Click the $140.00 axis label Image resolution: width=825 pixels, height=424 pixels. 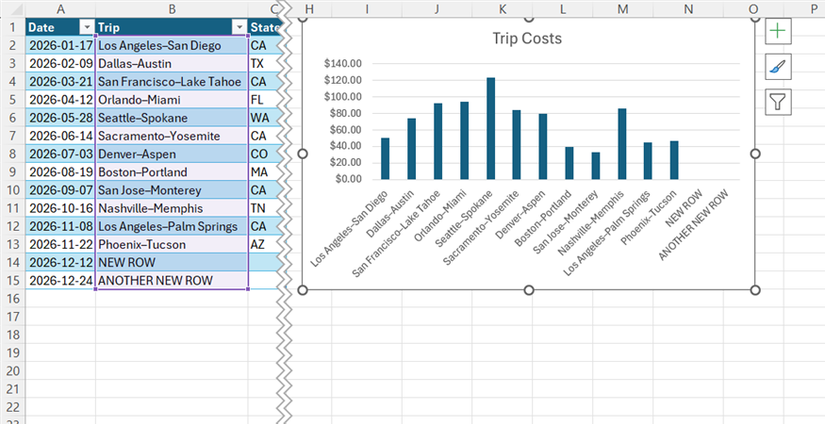(344, 64)
